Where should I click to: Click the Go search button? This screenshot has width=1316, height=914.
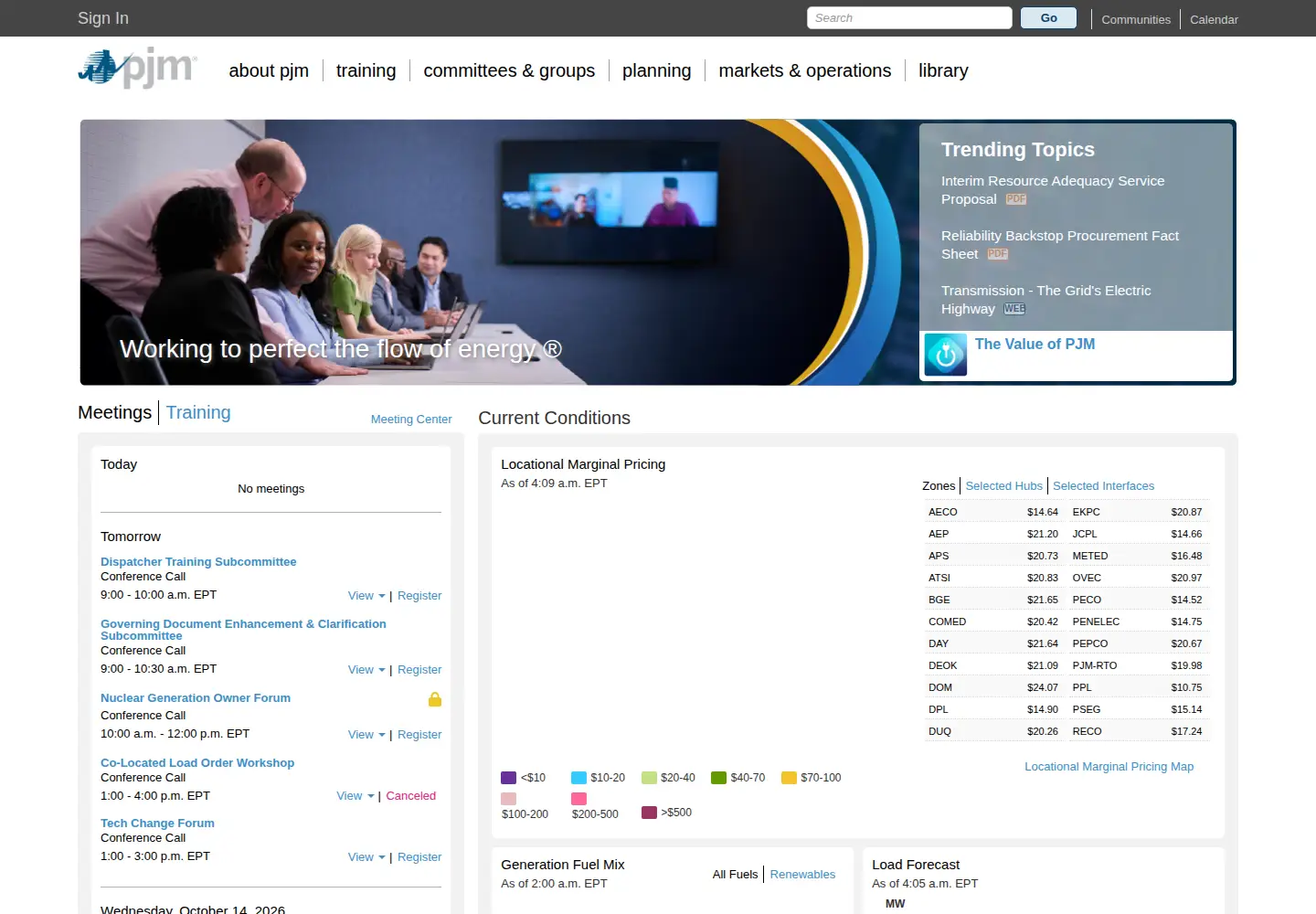[x=1048, y=18]
